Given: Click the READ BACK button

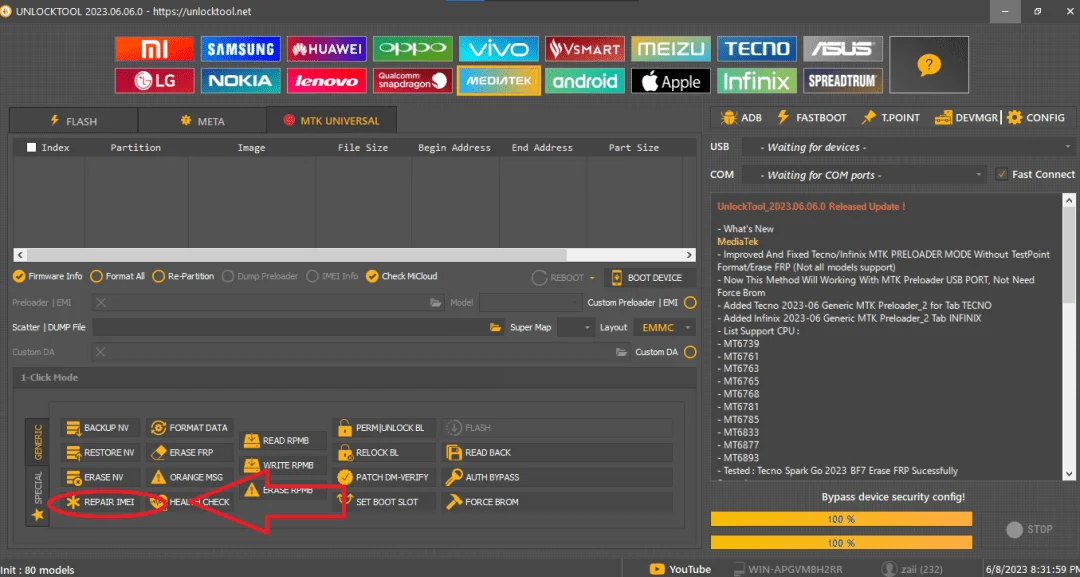Looking at the screenshot, I should [557, 452].
